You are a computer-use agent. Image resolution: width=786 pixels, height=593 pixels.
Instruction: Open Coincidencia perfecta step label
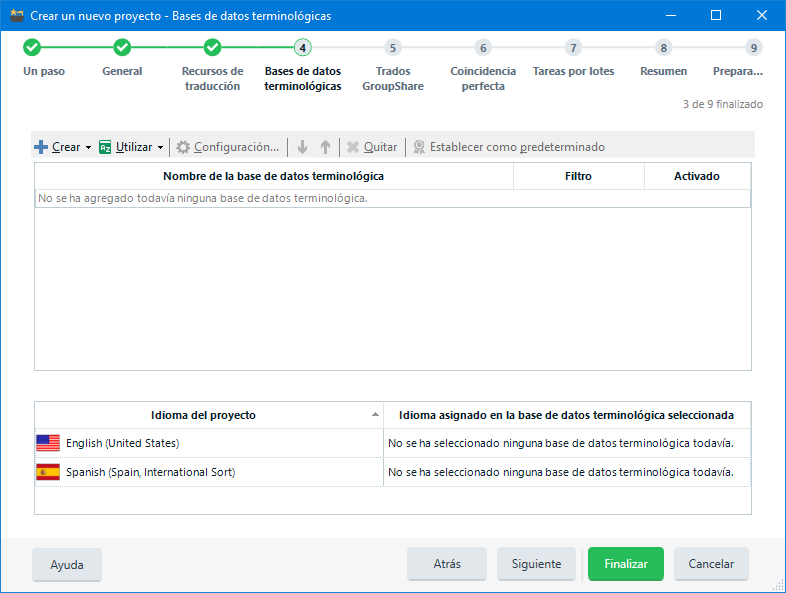click(483, 79)
